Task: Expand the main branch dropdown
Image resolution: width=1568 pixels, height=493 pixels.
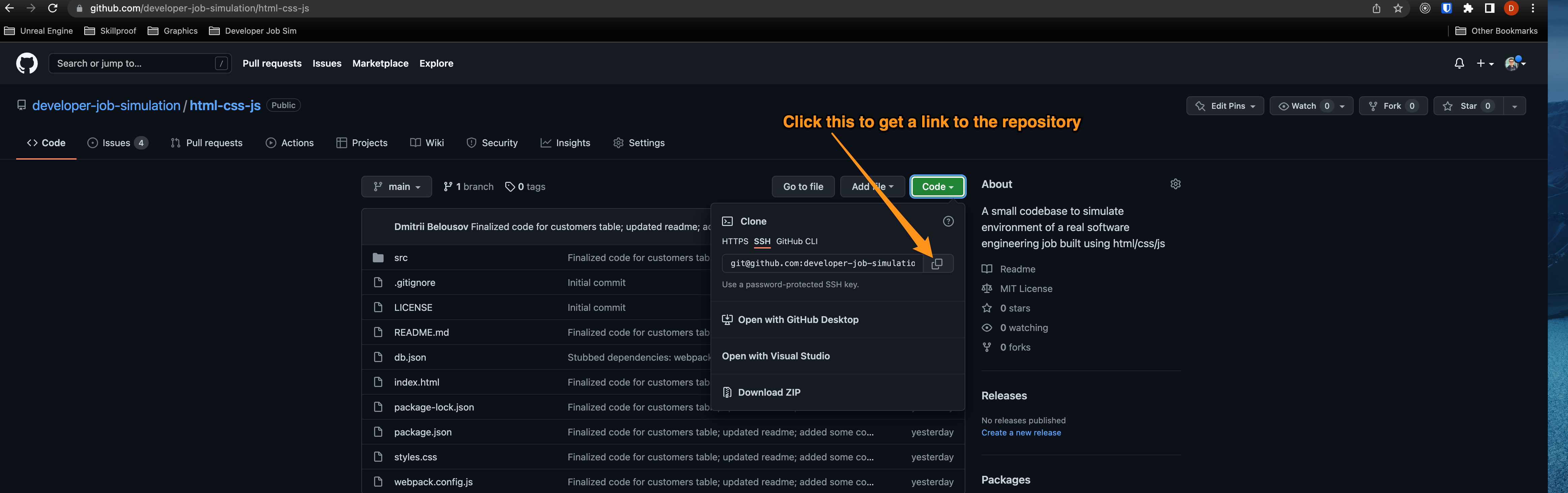Action: coord(396,187)
